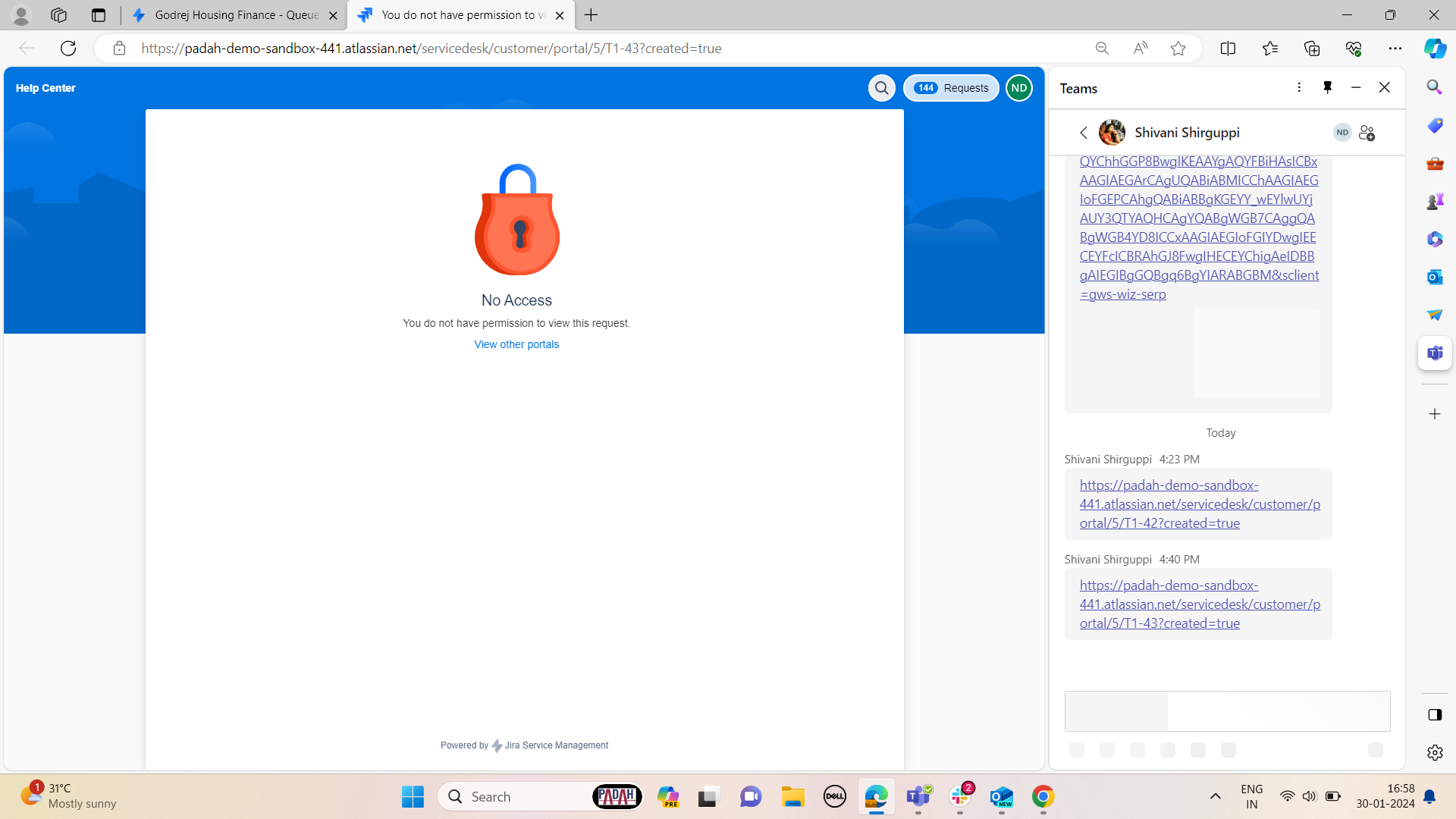Open the 144 Requests button
Image resolution: width=1456 pixels, height=819 pixels.
[x=951, y=88]
